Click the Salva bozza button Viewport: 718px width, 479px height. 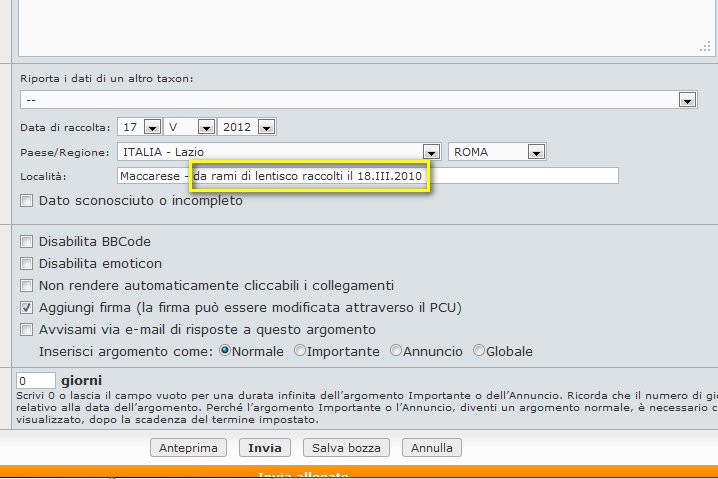(346, 448)
